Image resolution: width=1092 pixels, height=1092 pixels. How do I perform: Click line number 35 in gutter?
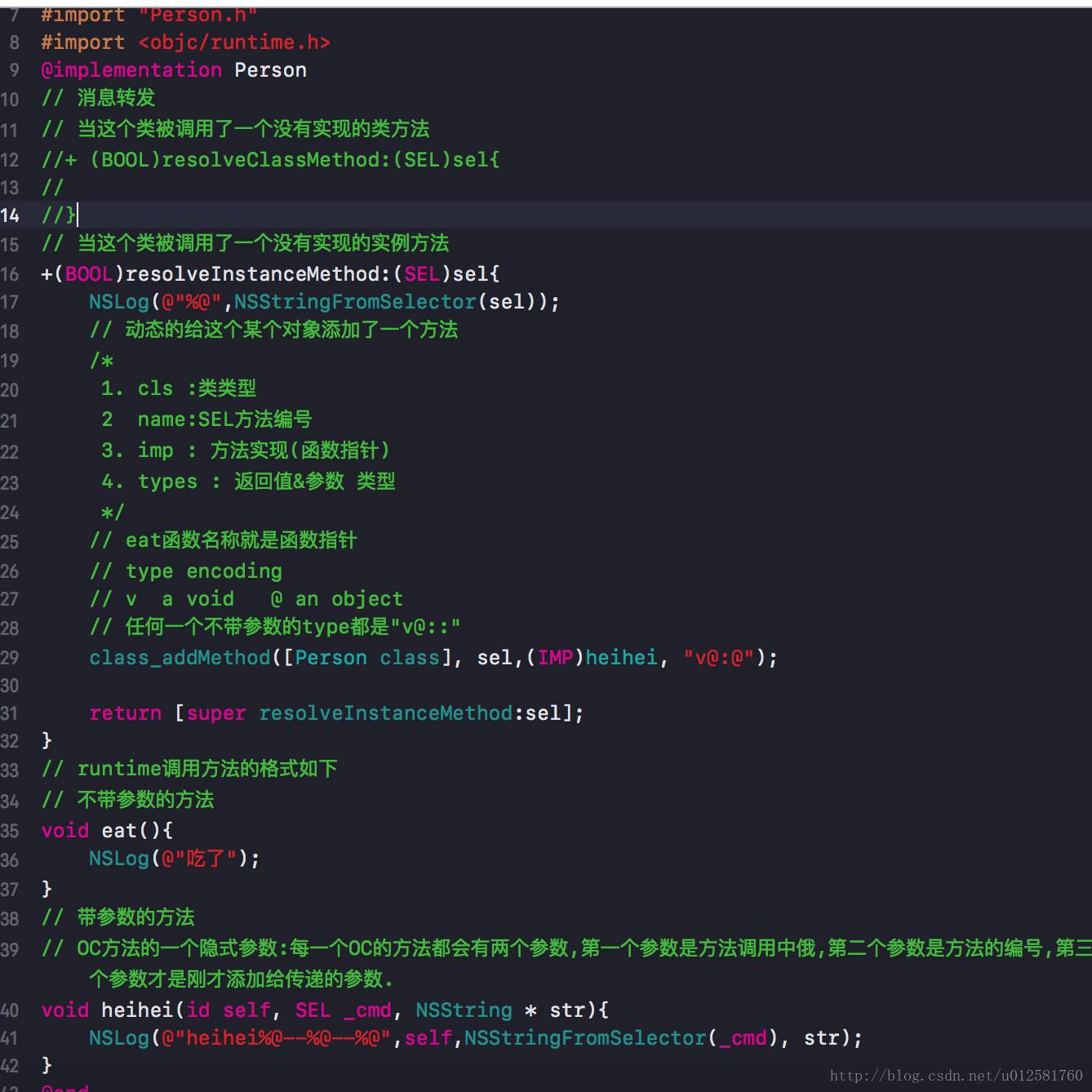point(10,831)
